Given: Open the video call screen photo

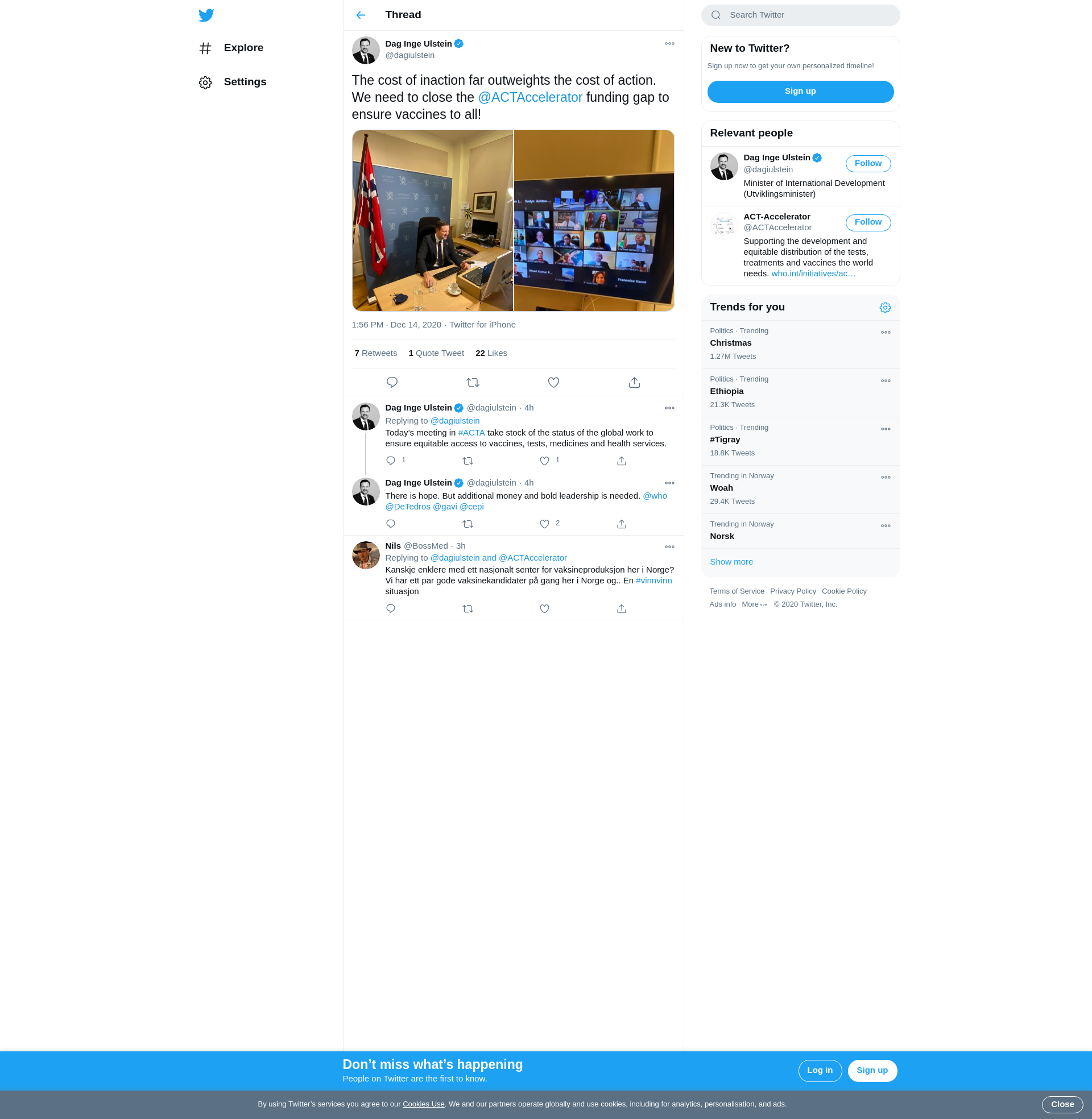Looking at the screenshot, I should click(594, 221).
